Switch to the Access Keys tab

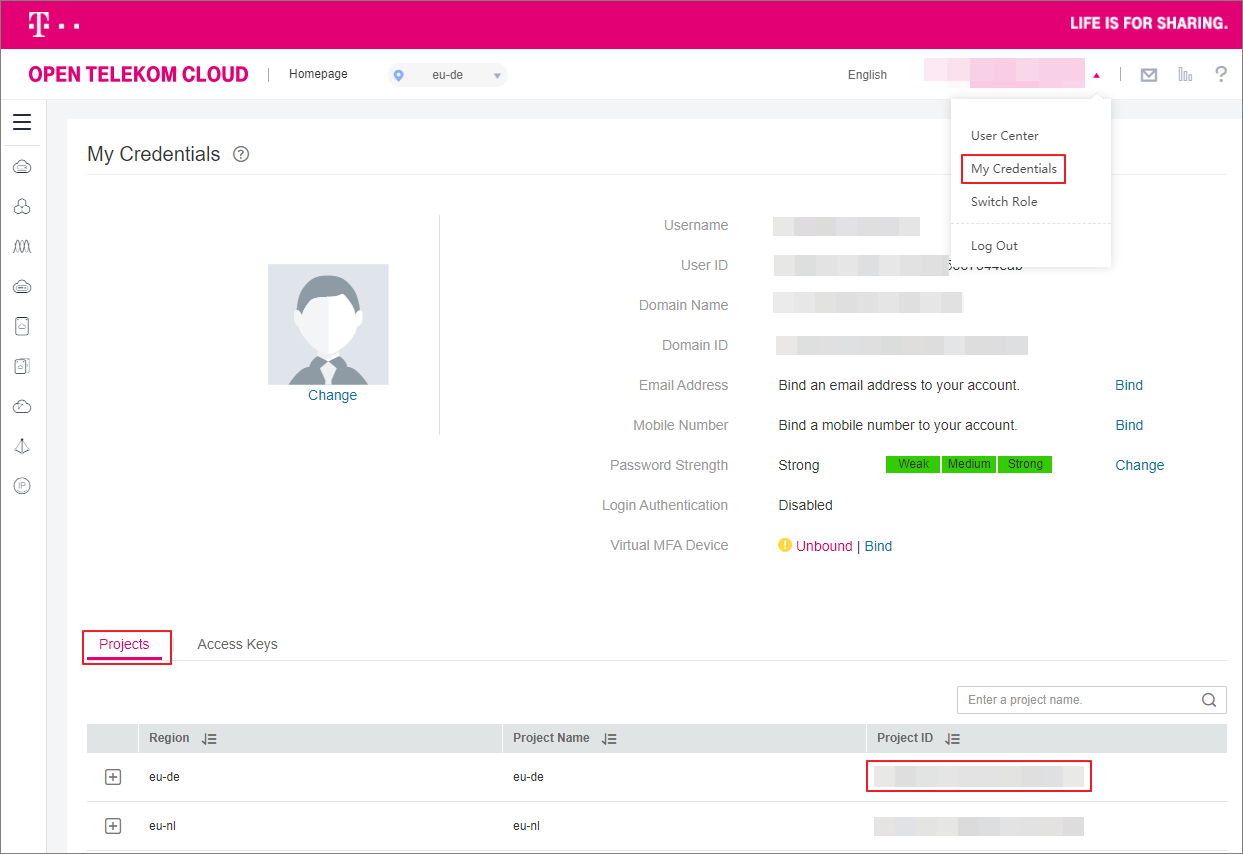click(x=237, y=644)
